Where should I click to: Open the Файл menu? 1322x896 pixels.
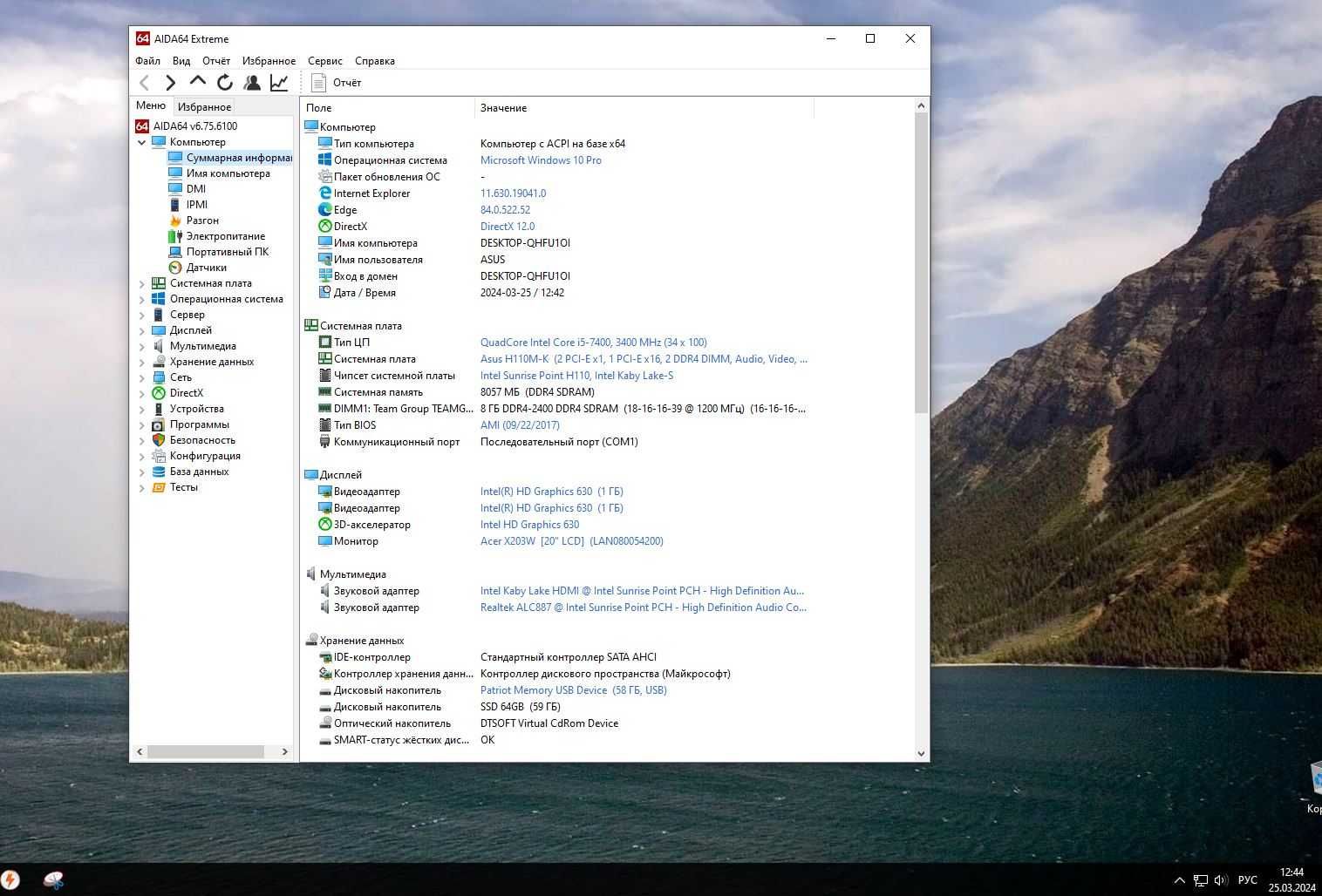147,61
